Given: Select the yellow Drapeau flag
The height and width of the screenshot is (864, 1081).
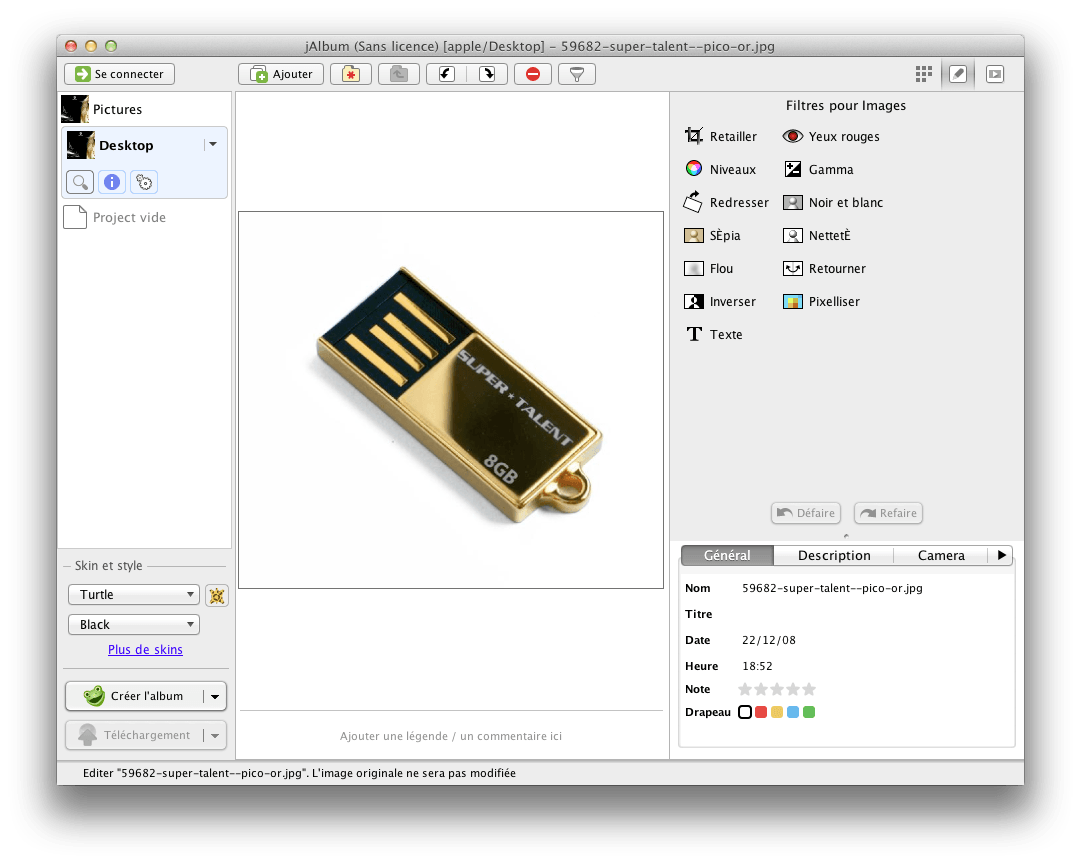Looking at the screenshot, I should [x=777, y=712].
